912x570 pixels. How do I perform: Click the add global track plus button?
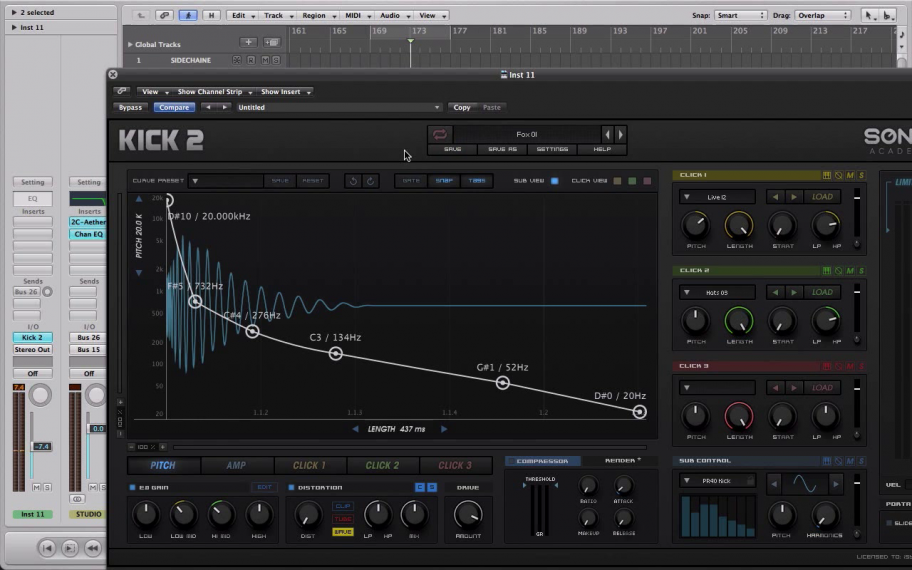248,42
